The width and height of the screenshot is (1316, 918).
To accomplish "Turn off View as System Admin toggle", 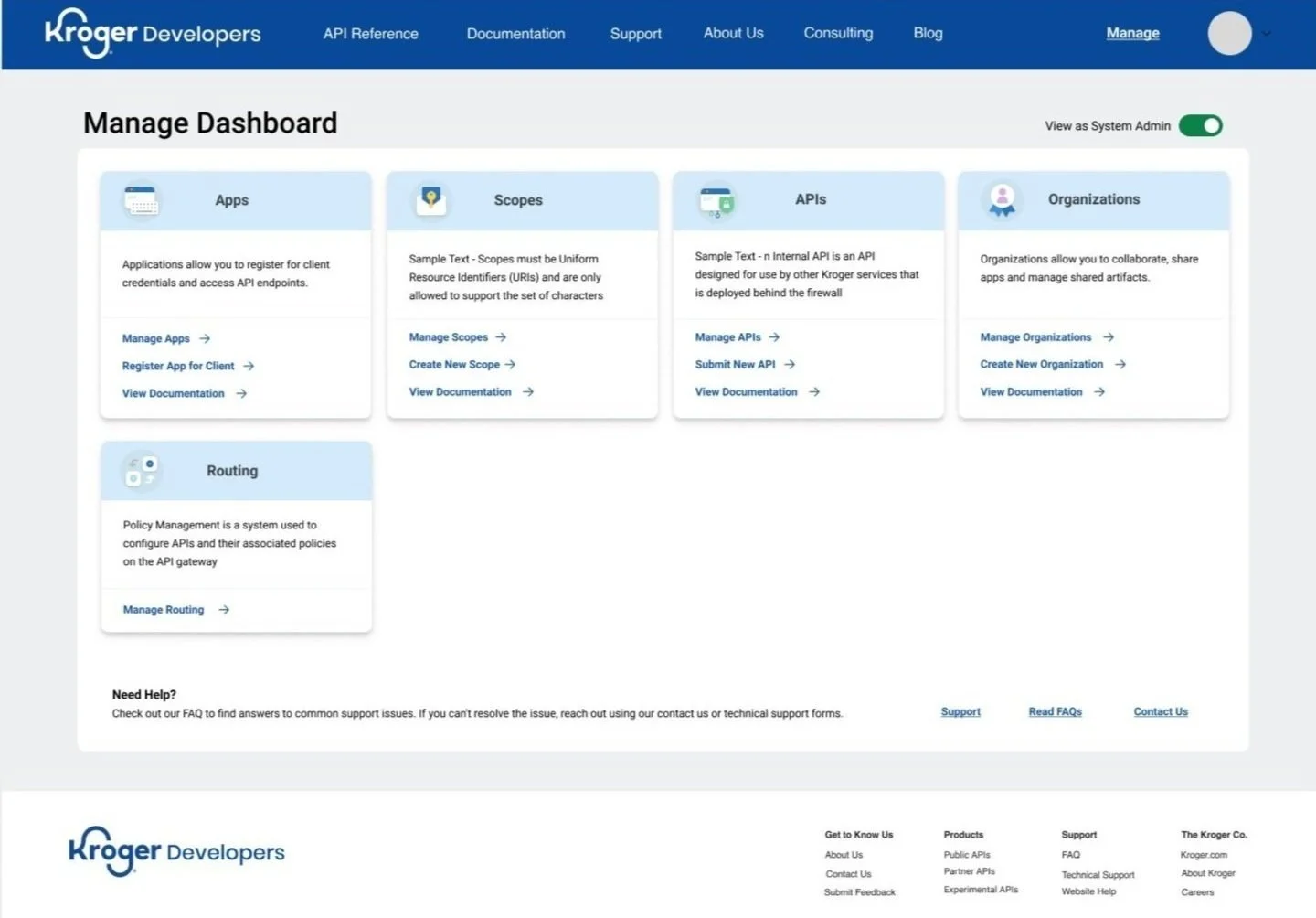I will pyautogui.click(x=1201, y=125).
